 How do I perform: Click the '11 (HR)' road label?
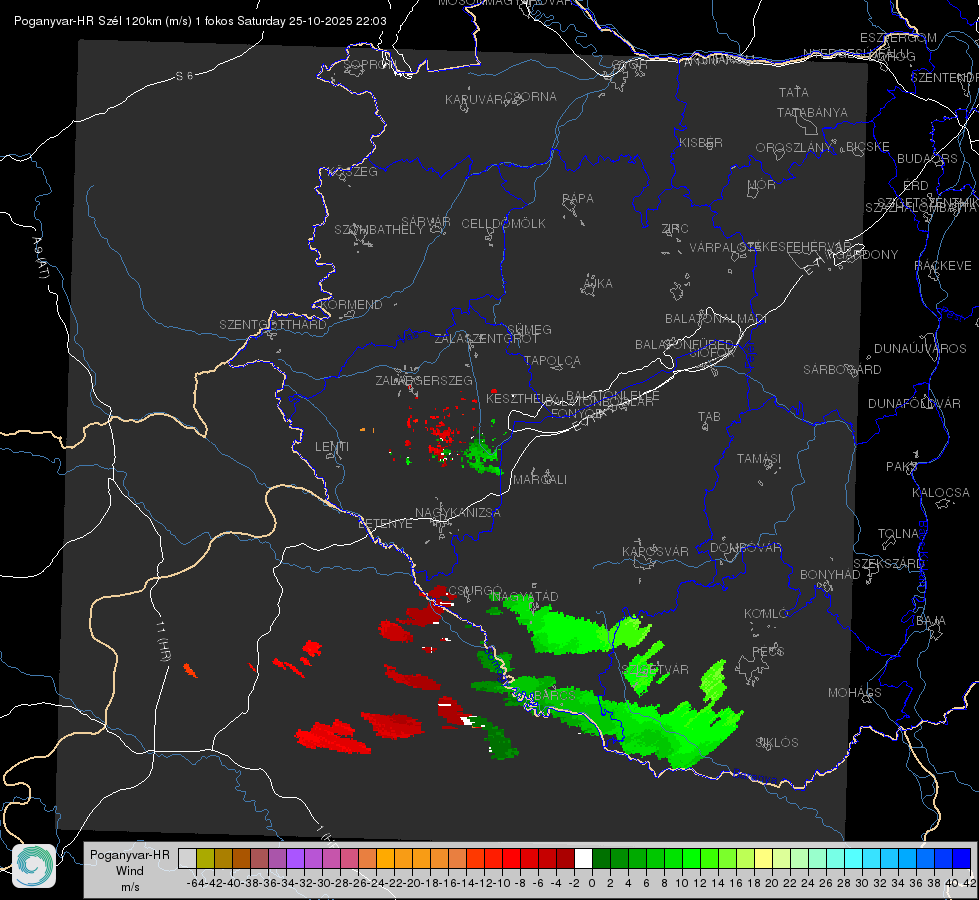163,640
